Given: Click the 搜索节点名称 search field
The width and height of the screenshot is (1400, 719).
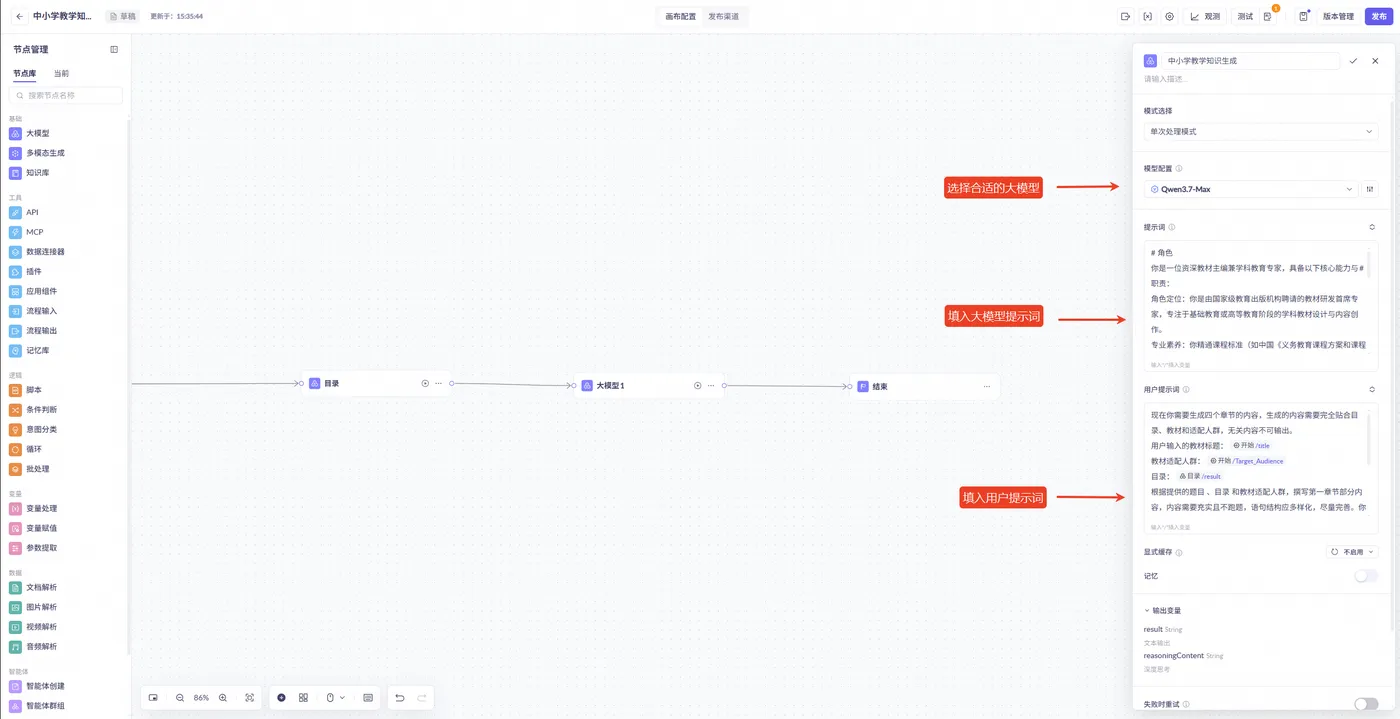Looking at the screenshot, I should 66,95.
